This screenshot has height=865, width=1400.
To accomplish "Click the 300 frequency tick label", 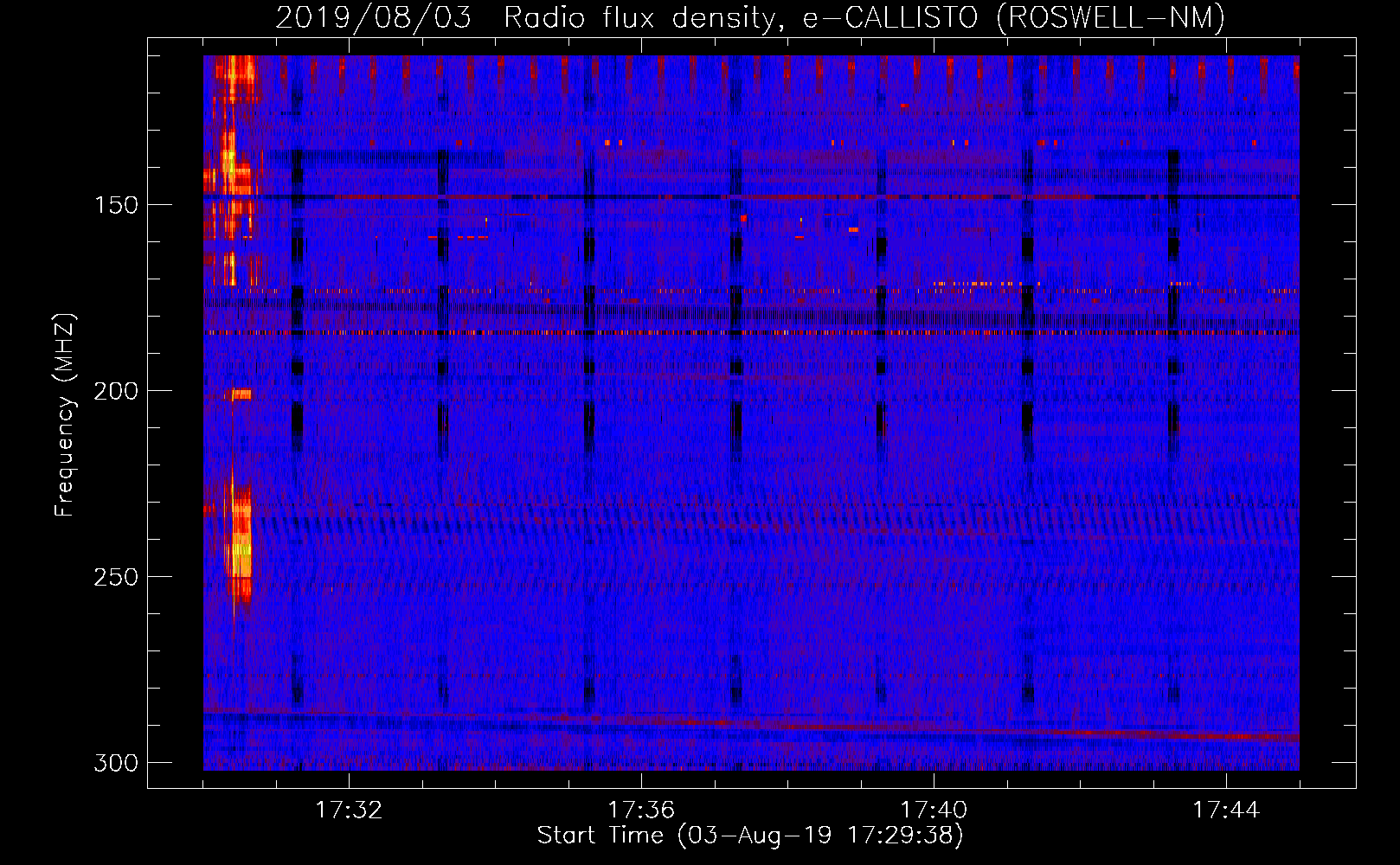I will (x=116, y=763).
